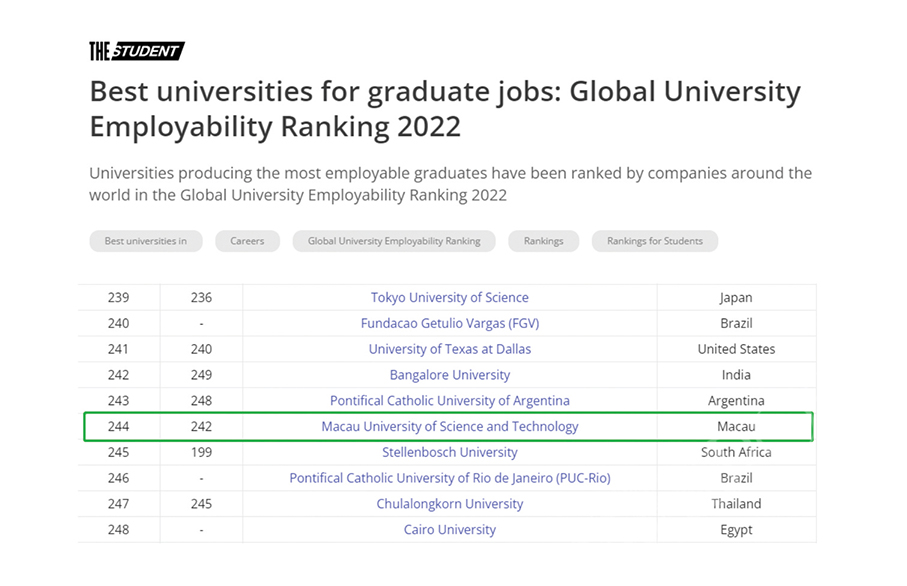The width and height of the screenshot is (907, 586).
Task: Click the THE Student logo
Action: (x=137, y=50)
